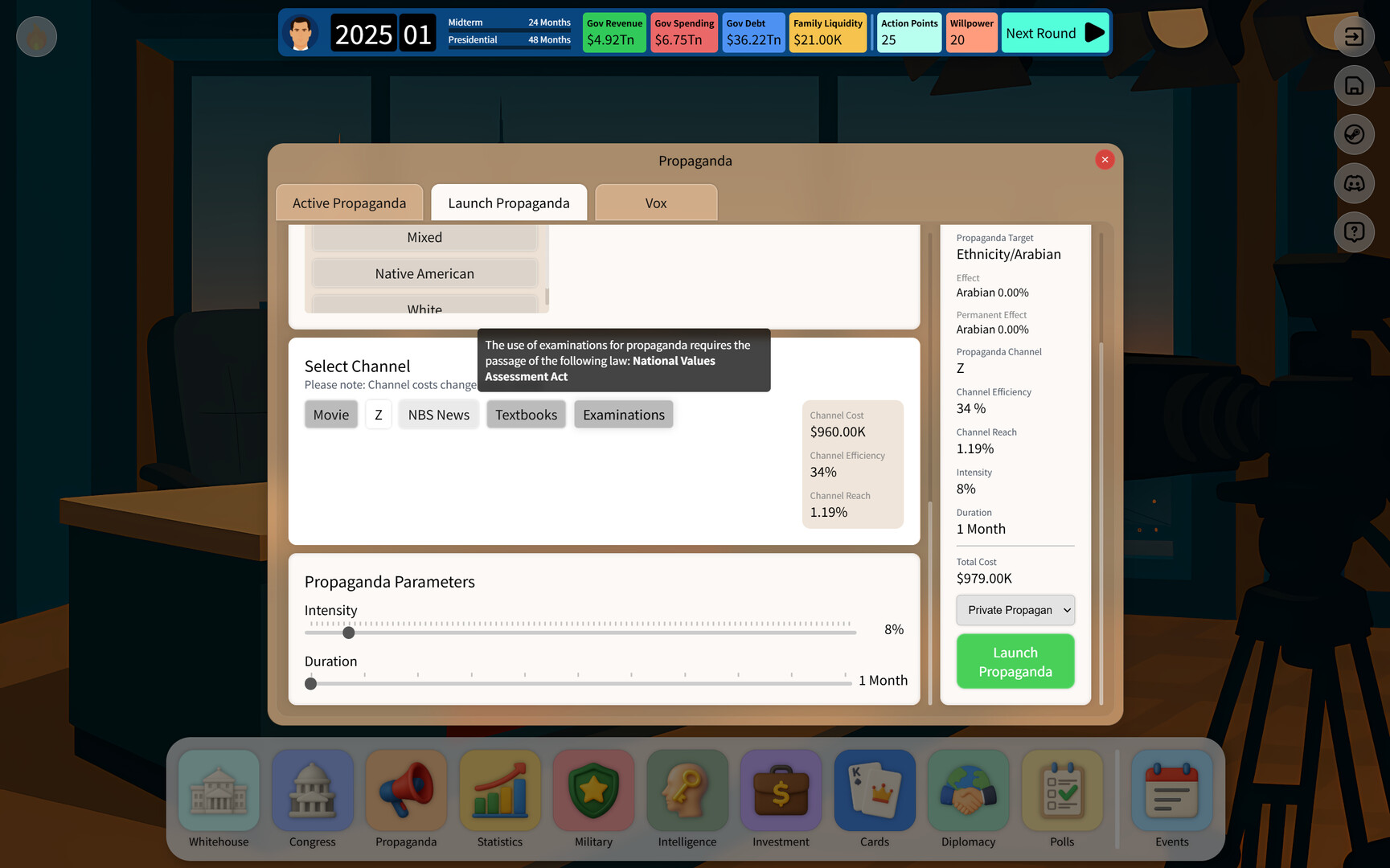Click the president portrait avatar

301,33
